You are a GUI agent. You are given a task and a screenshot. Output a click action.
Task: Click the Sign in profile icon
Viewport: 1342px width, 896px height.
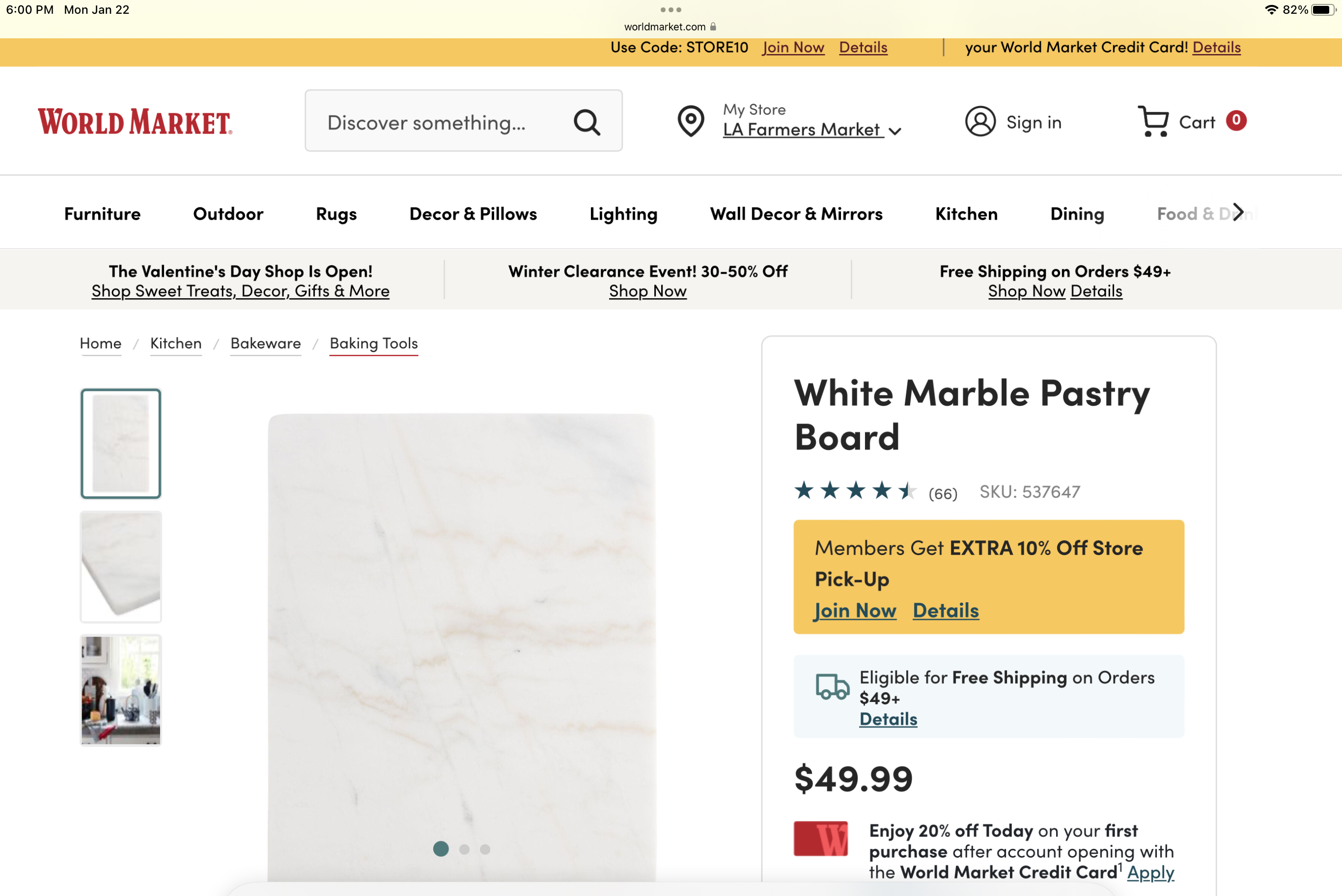pos(980,121)
